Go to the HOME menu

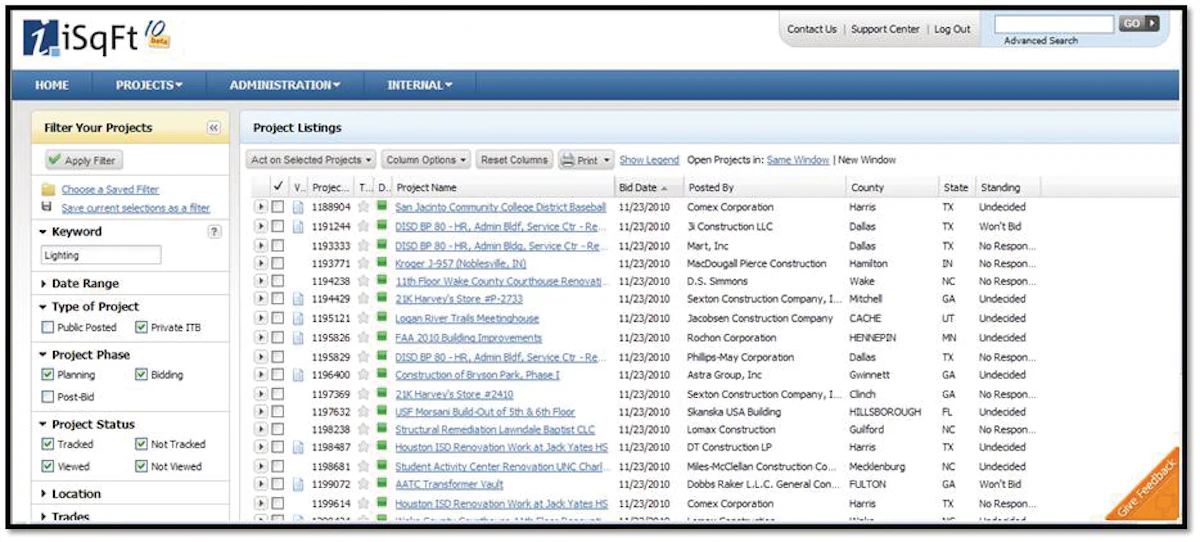(x=52, y=85)
